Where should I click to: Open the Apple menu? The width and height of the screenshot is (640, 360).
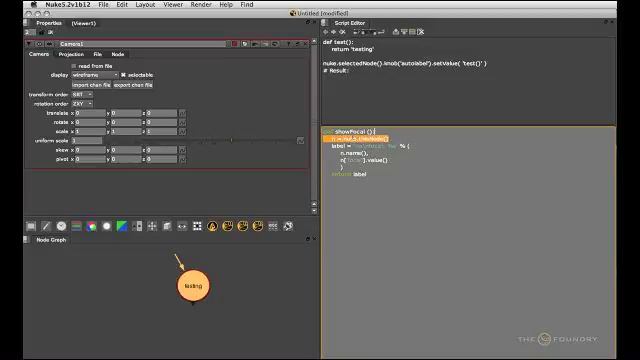[34, 4]
